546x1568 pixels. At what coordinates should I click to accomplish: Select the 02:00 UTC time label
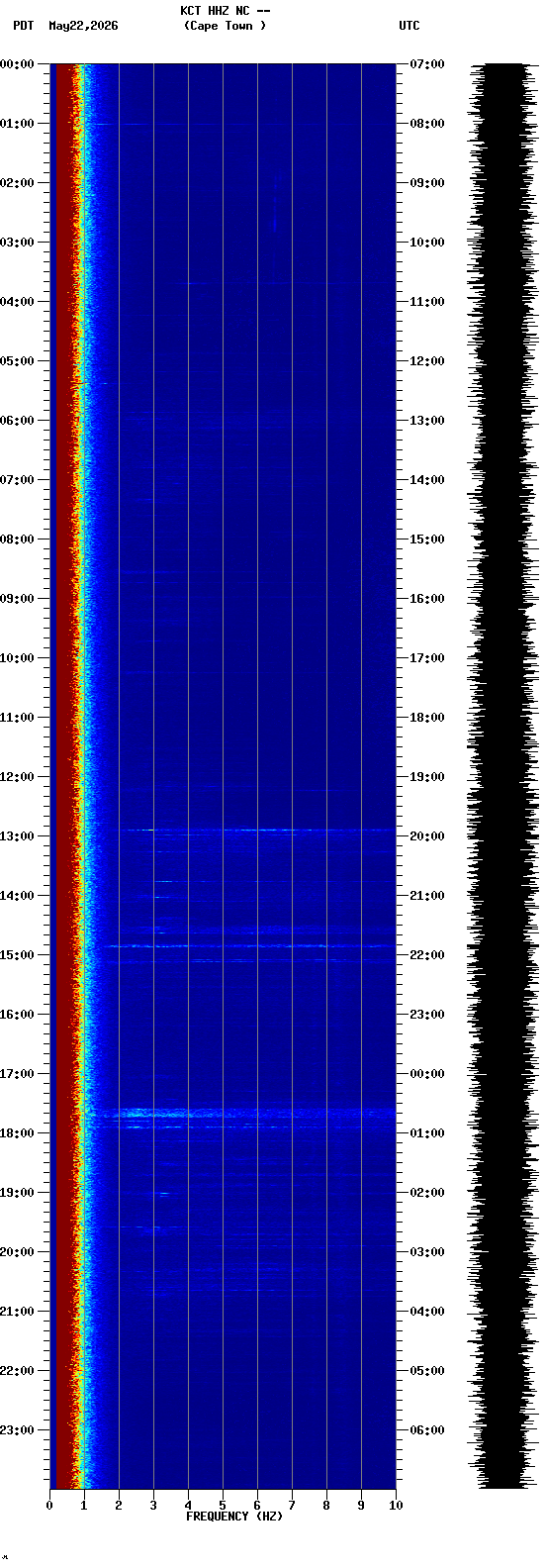point(427,1193)
